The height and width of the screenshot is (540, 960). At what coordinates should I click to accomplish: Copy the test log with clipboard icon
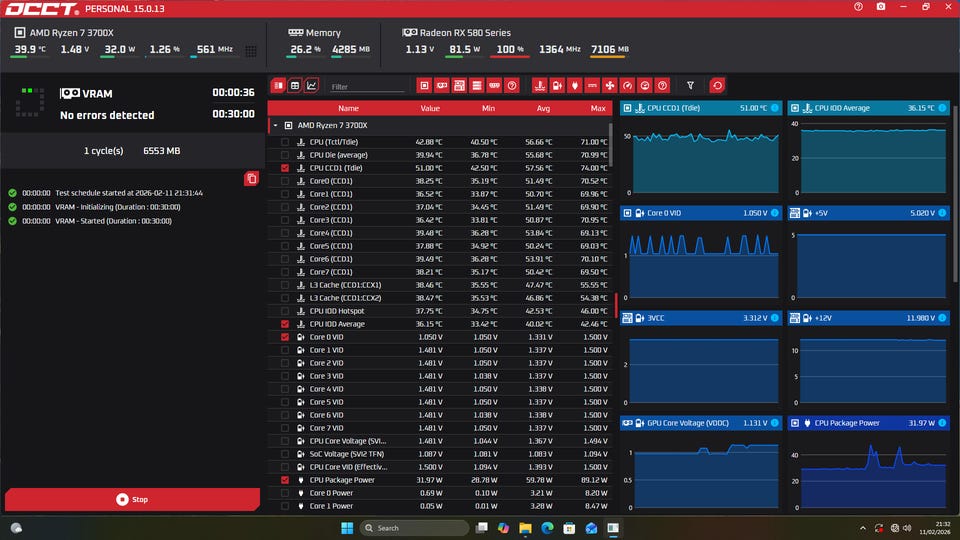pos(251,179)
